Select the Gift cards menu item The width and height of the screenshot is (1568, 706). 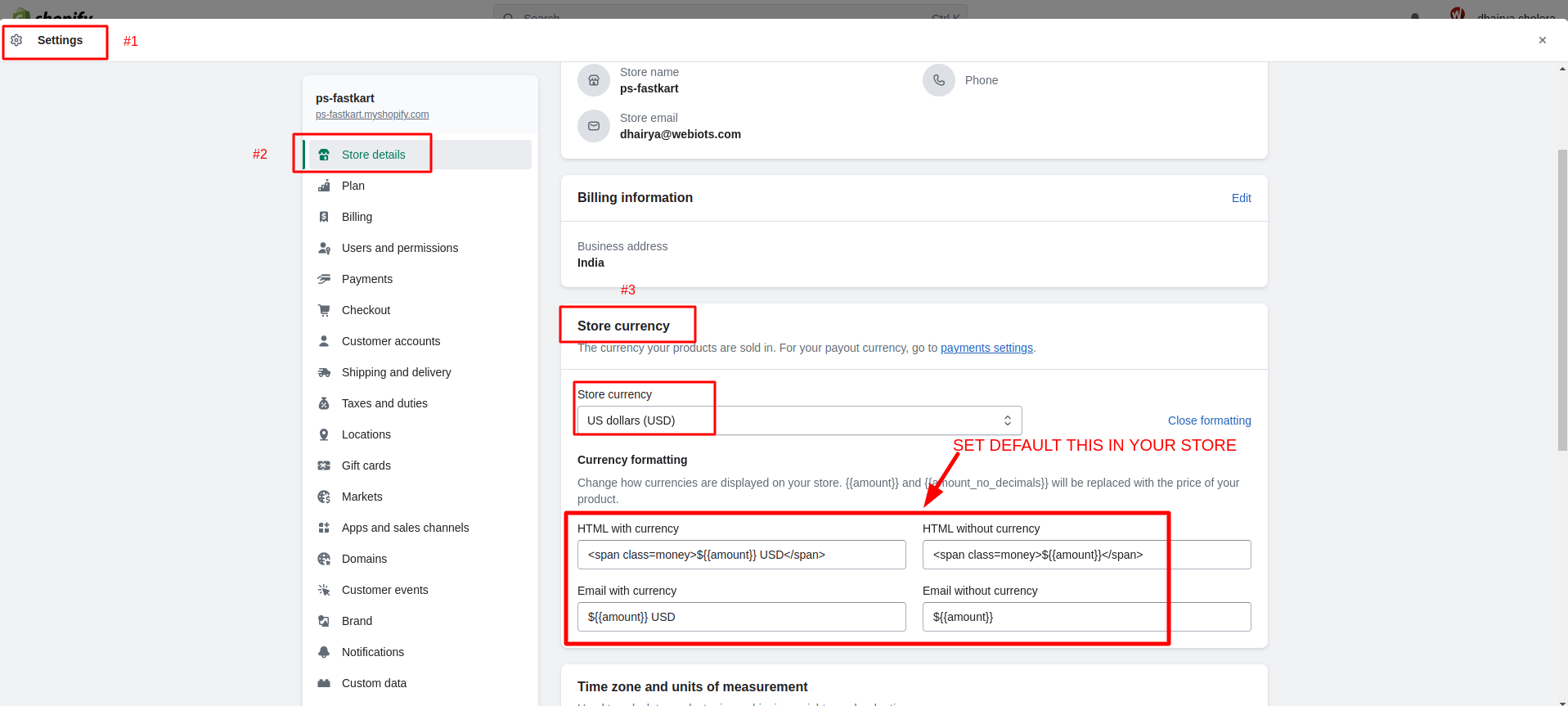366,465
